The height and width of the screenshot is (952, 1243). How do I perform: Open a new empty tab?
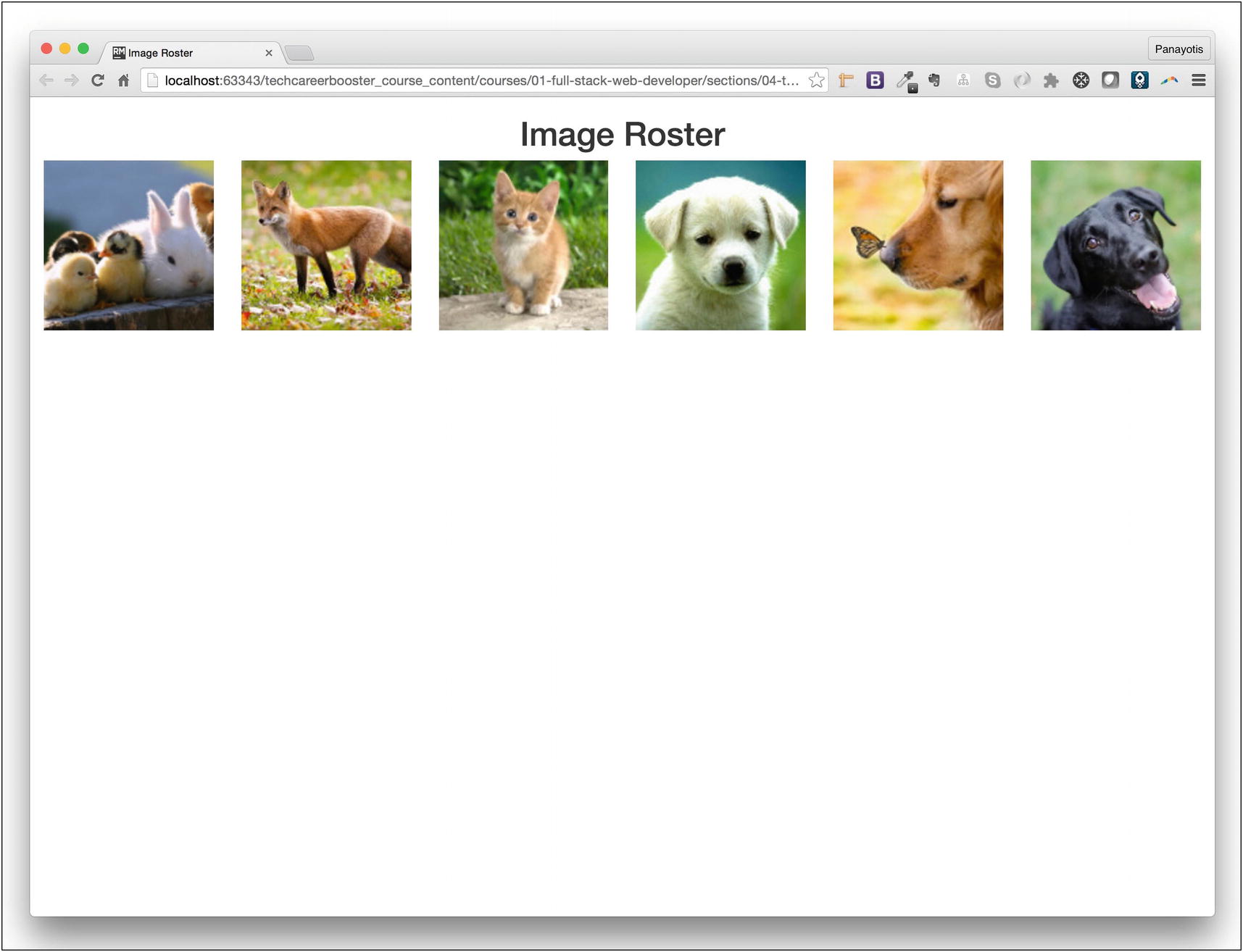pos(299,53)
